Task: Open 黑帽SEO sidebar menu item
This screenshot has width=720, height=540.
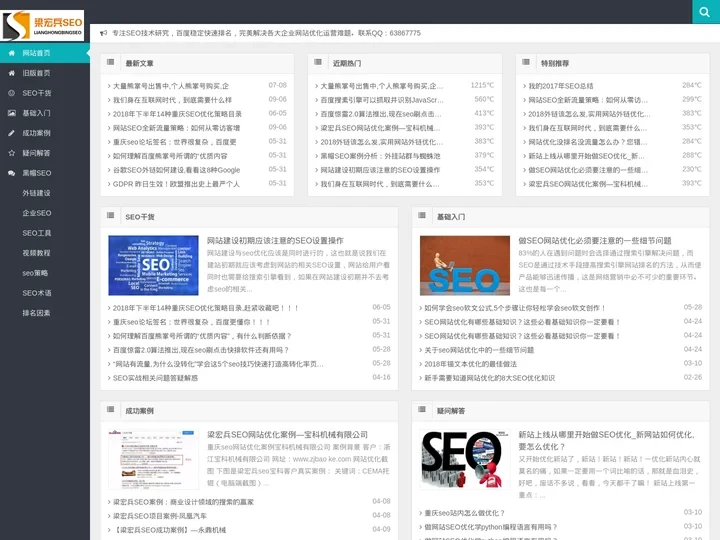Action: [x=45, y=173]
